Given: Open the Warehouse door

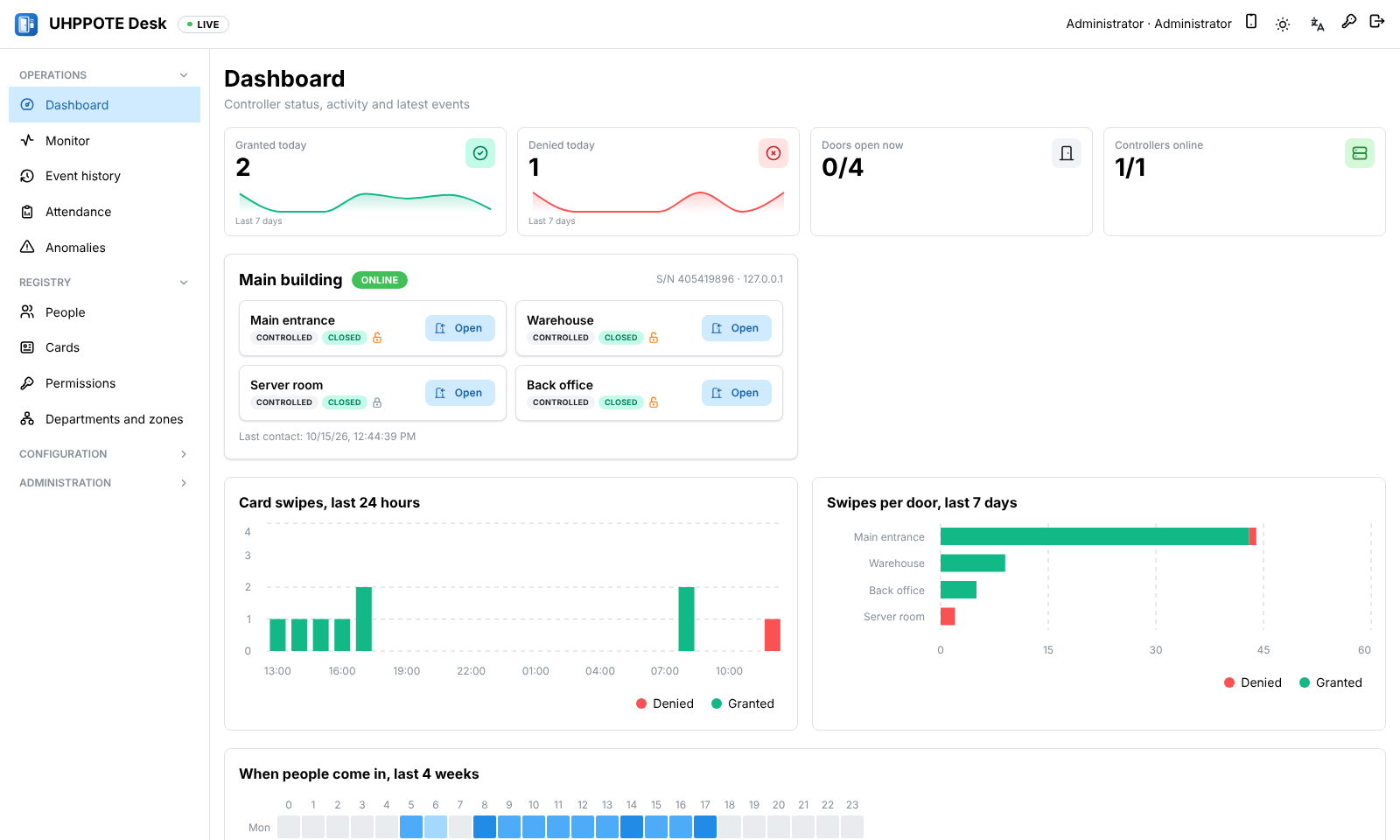Looking at the screenshot, I should (737, 328).
